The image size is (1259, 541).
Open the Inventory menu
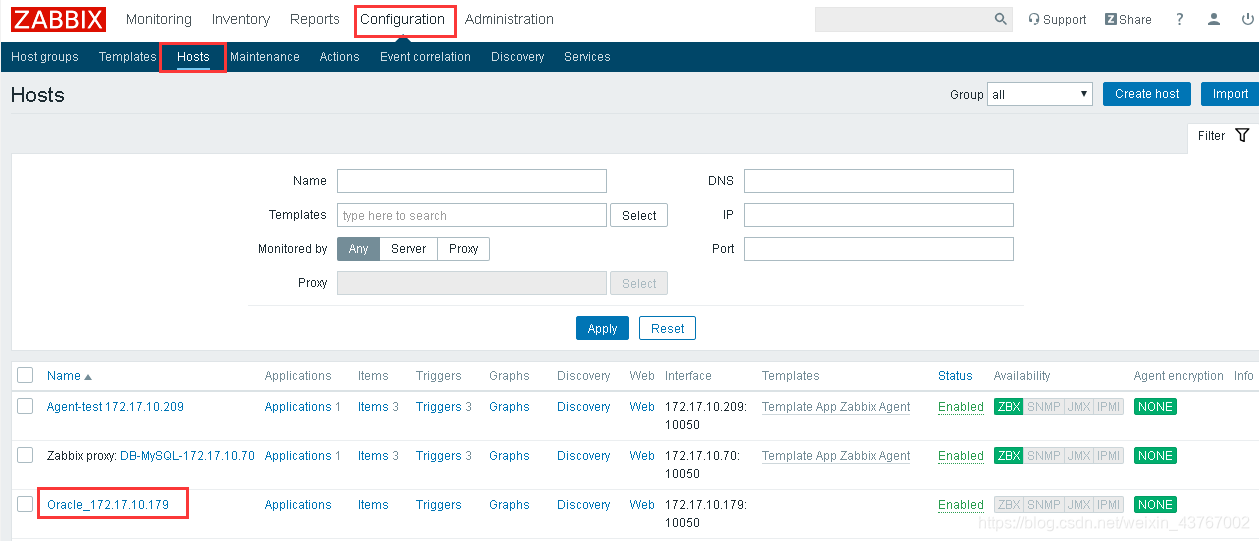click(241, 19)
